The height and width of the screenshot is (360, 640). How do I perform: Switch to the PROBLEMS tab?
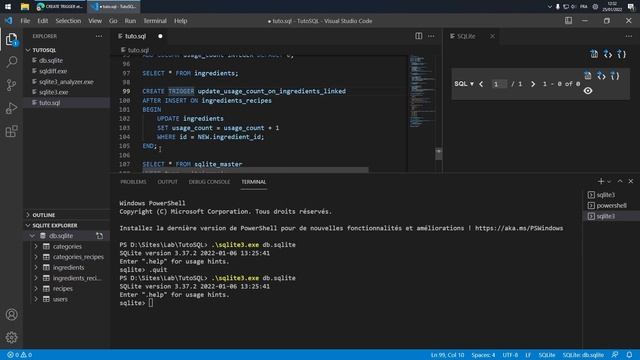pyautogui.click(x=133, y=182)
